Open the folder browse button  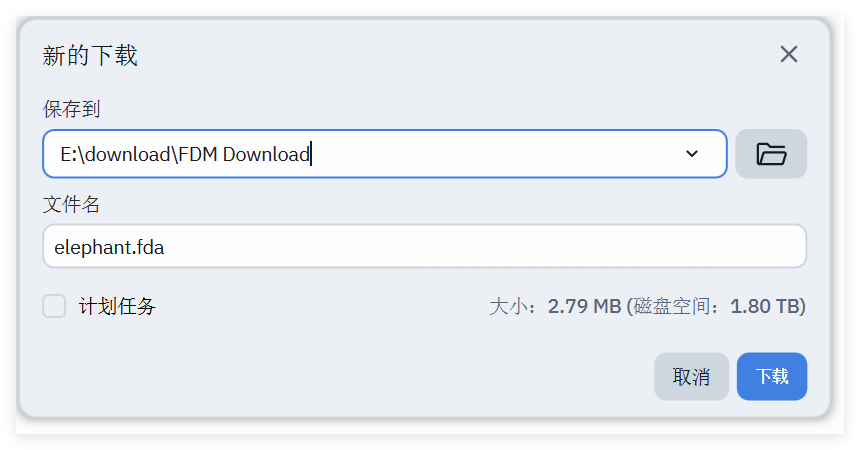(771, 154)
